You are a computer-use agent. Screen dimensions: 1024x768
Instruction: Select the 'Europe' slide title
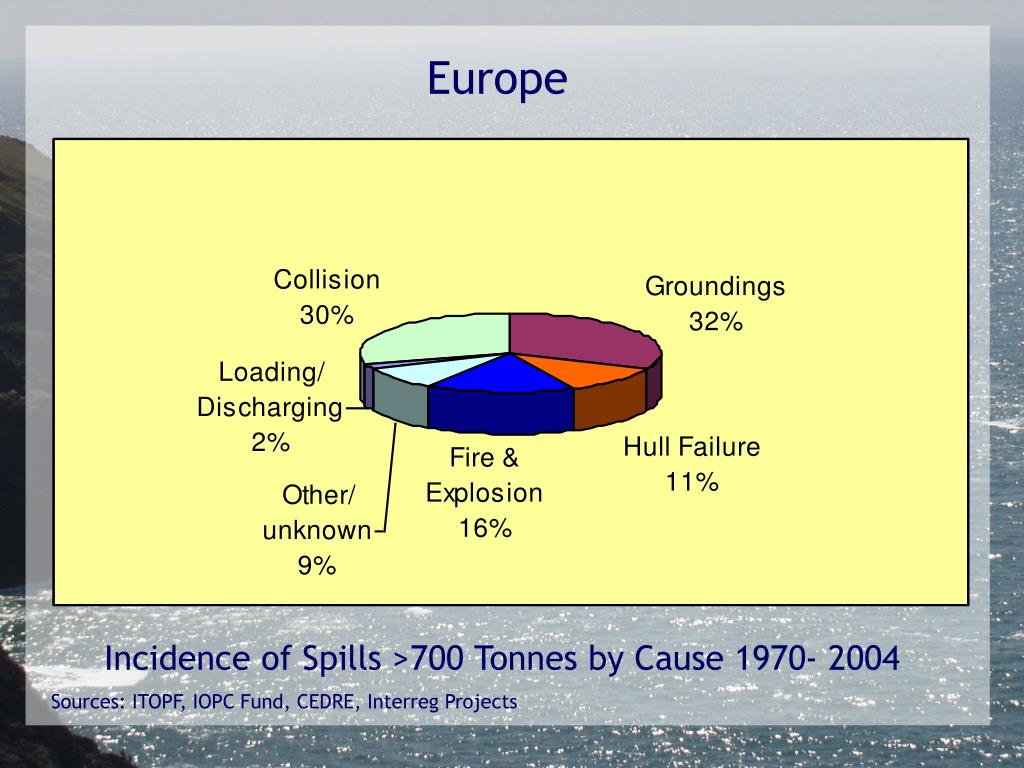497,80
